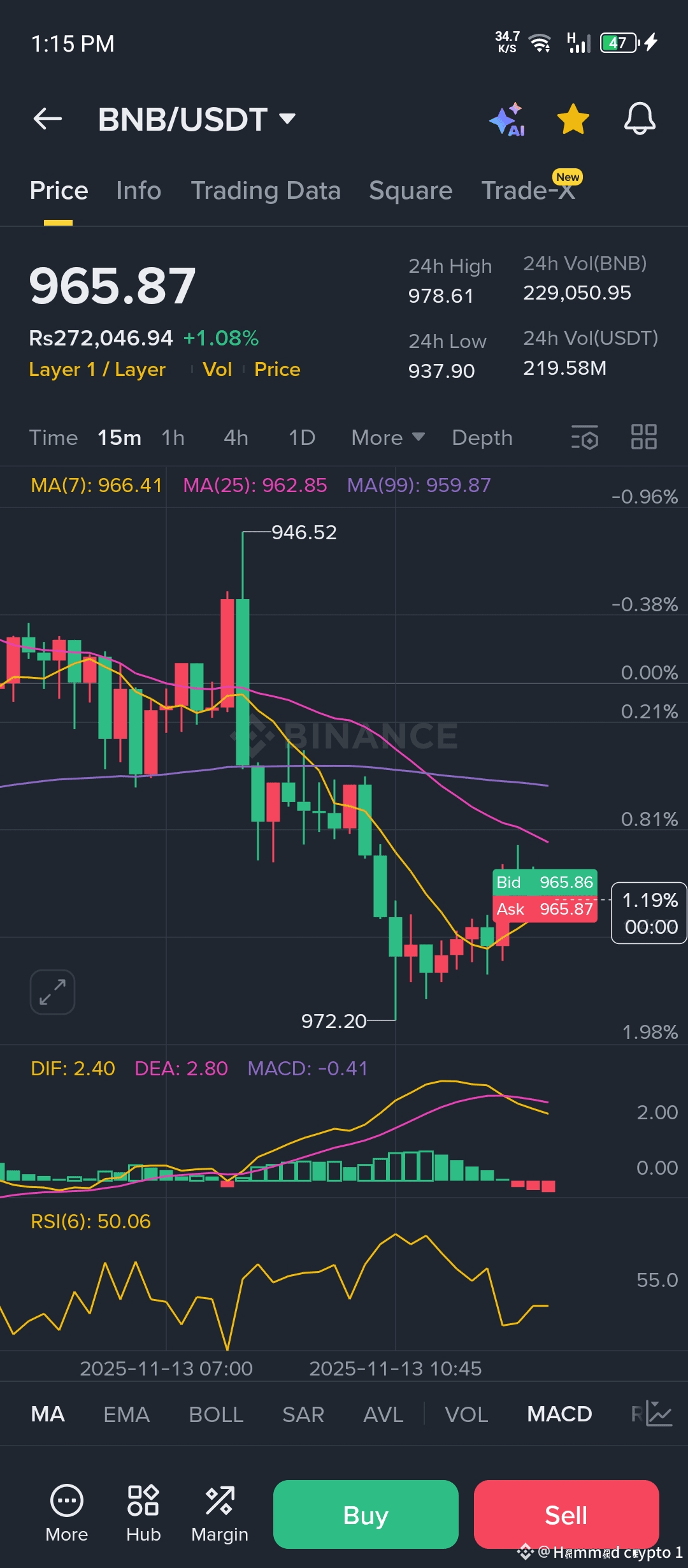Tap the RSI(6): 50.06 readout
Screen dimensions: 688x1568
90,1221
